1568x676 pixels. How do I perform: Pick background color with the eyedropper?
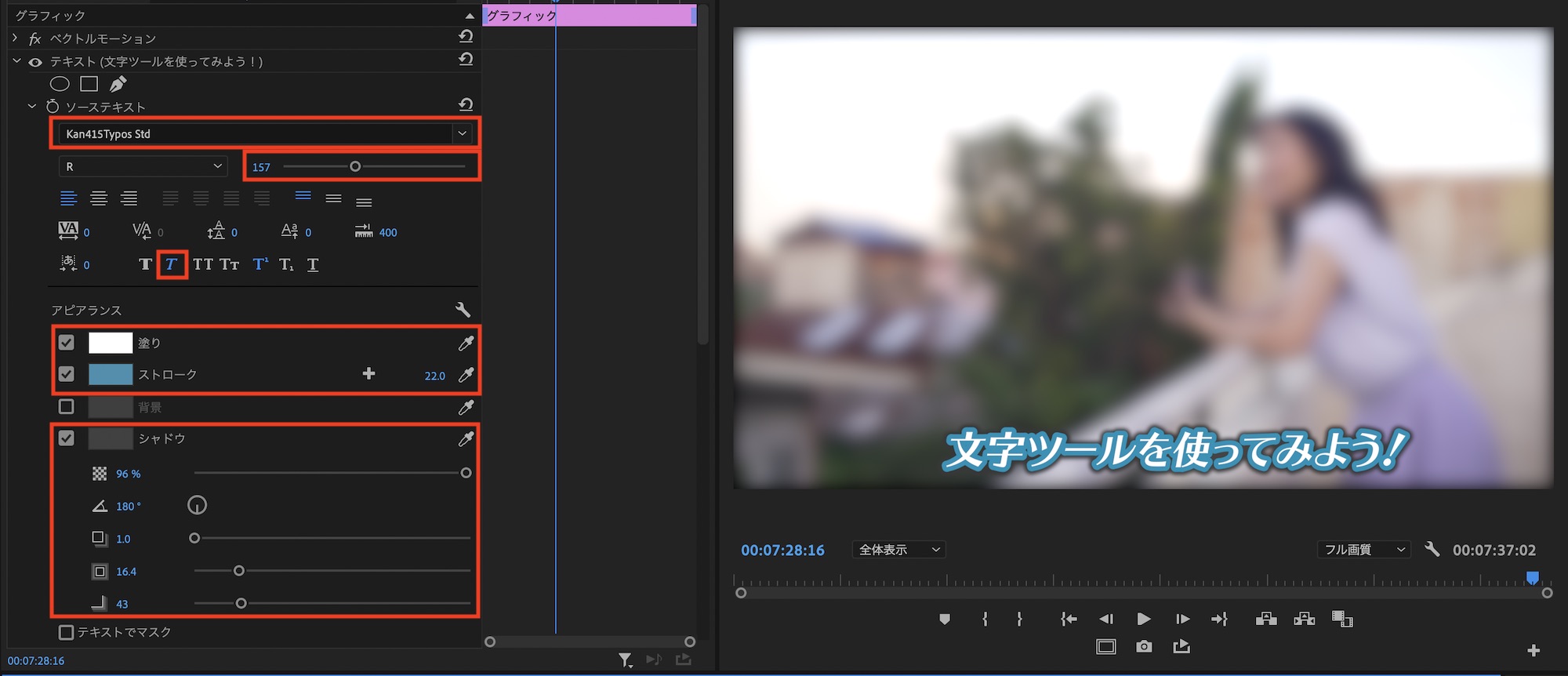[466, 407]
